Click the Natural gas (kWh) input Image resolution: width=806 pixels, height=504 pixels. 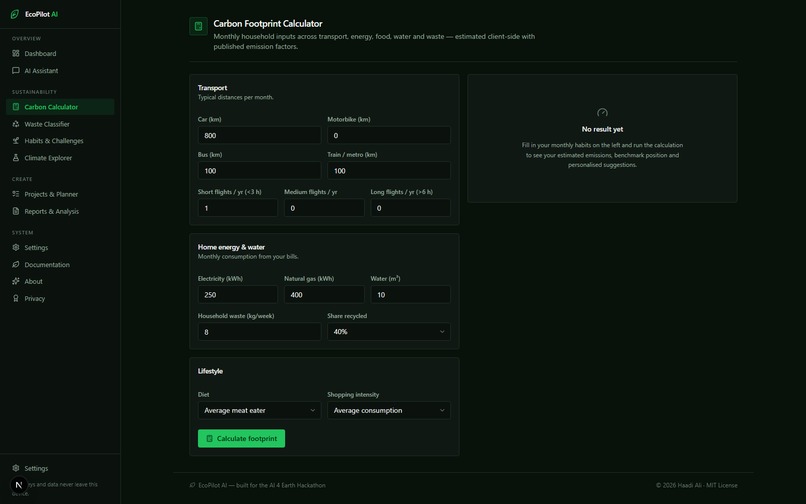point(324,295)
